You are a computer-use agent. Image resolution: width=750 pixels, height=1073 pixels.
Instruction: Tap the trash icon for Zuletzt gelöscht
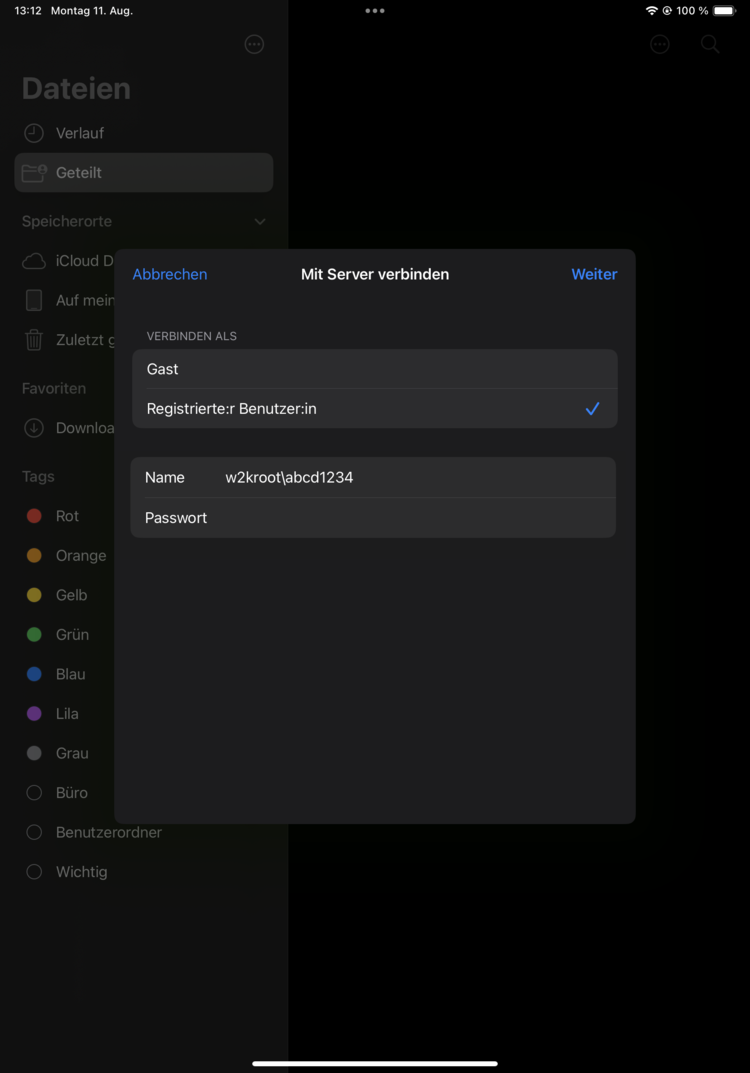(x=34, y=340)
